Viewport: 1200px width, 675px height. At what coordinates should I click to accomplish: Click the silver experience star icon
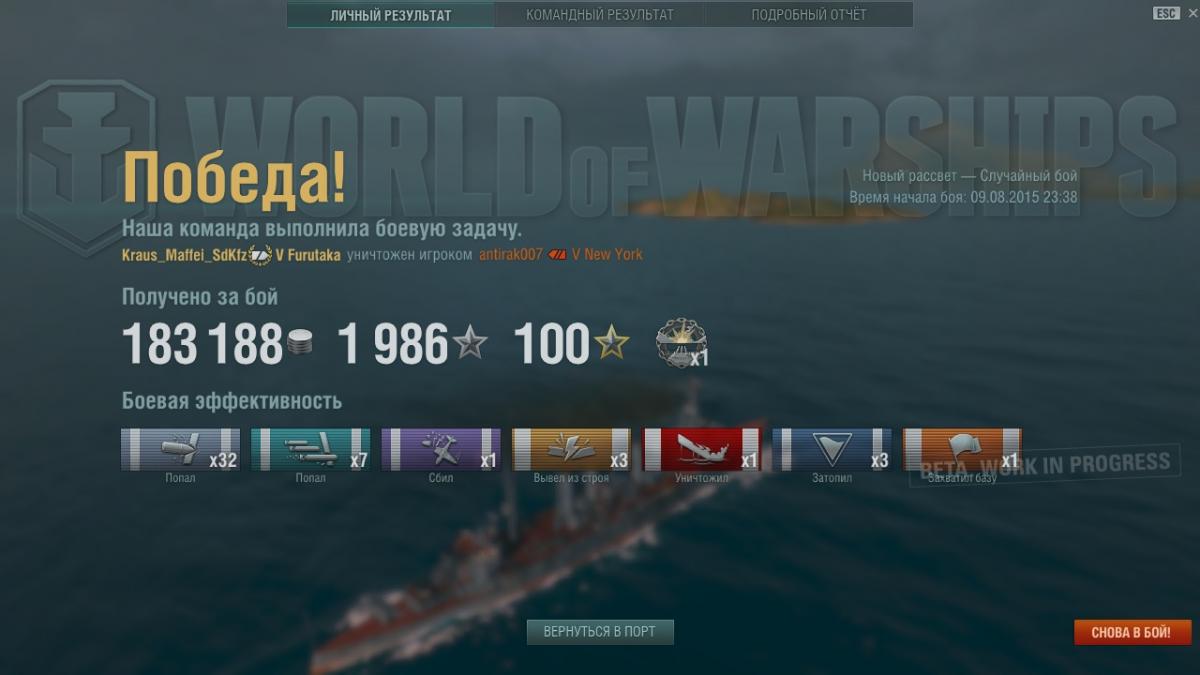click(470, 344)
